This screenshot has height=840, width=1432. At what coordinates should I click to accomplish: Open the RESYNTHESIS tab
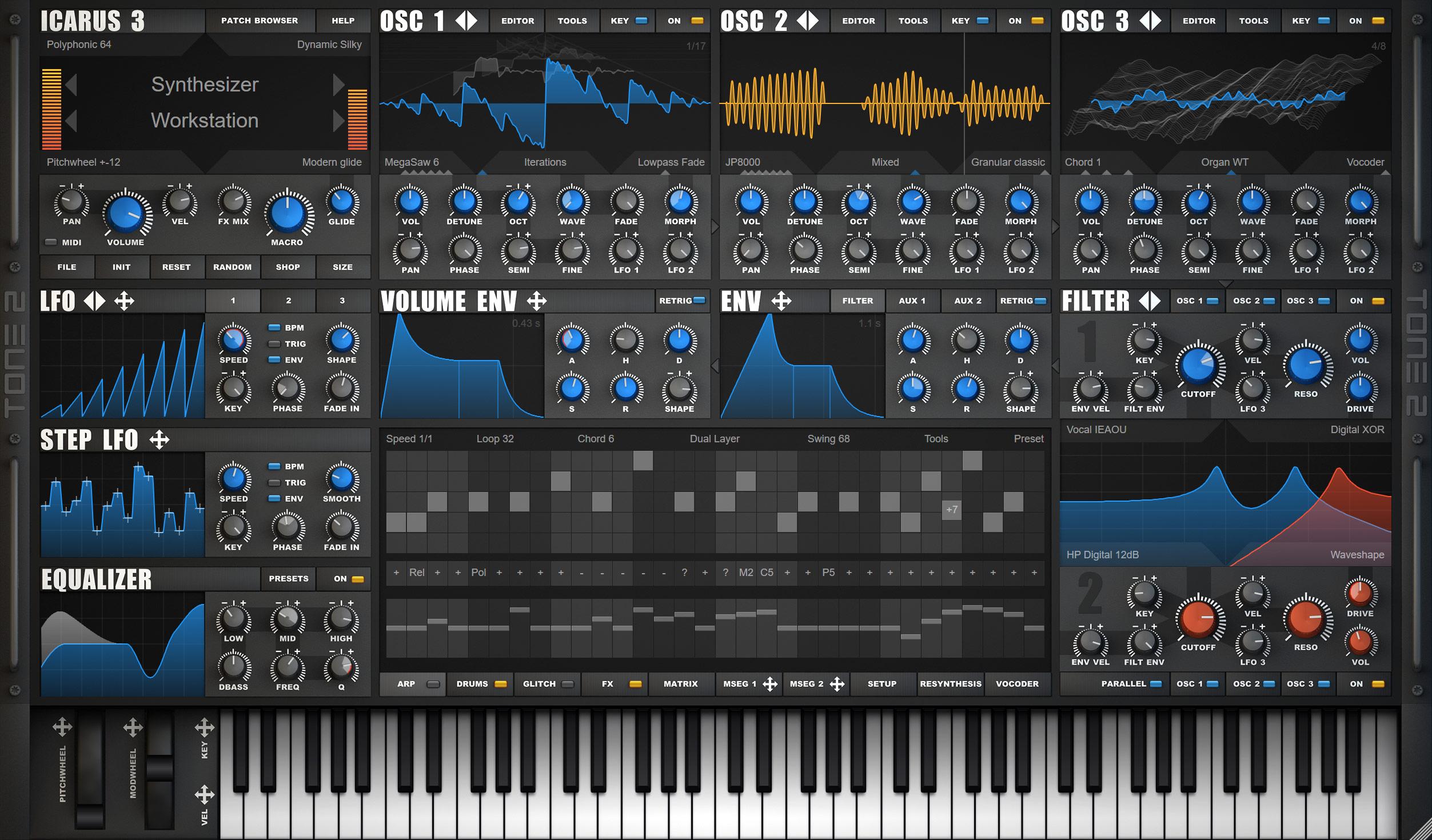951,684
